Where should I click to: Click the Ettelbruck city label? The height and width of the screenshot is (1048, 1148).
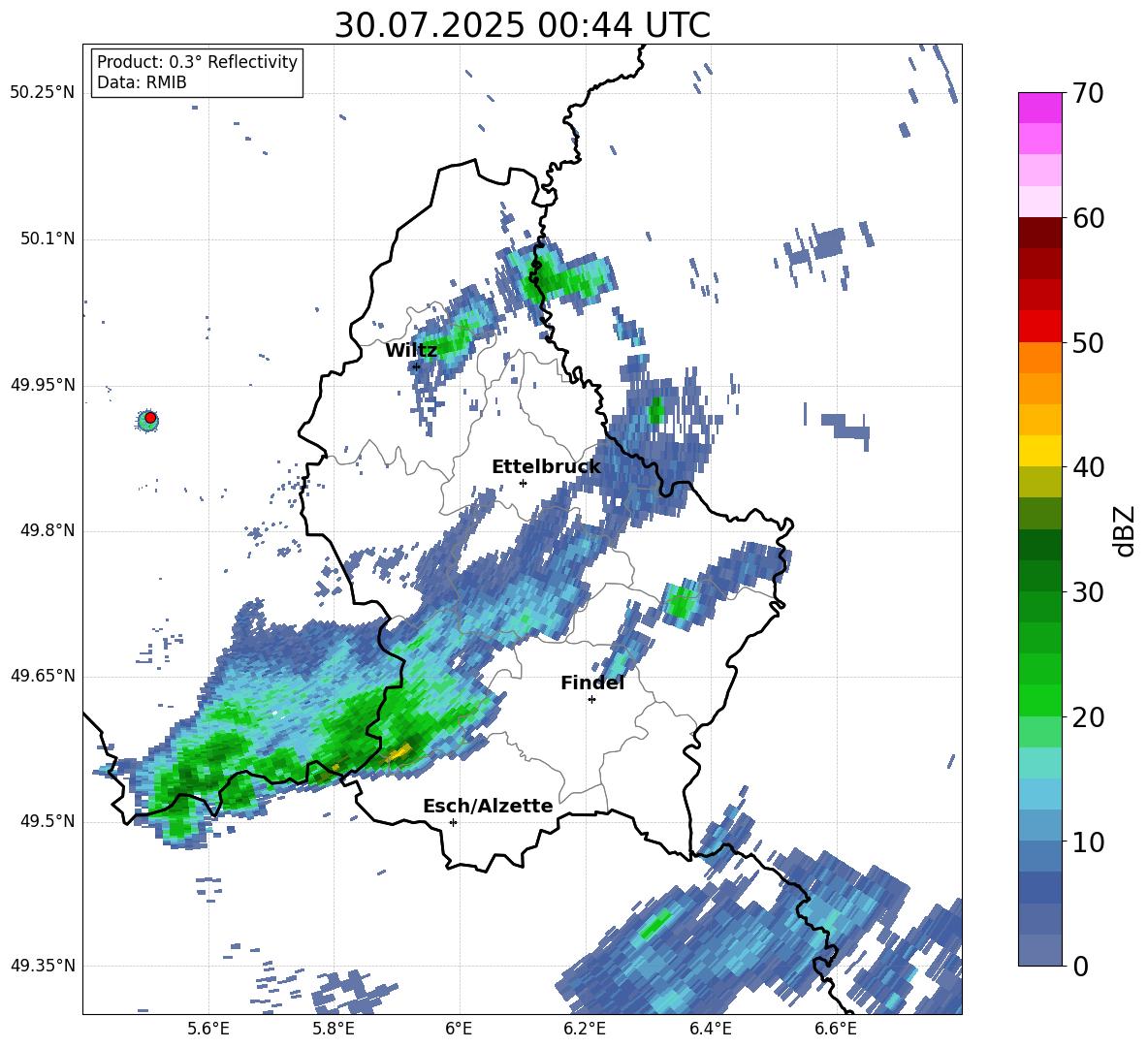tap(546, 467)
